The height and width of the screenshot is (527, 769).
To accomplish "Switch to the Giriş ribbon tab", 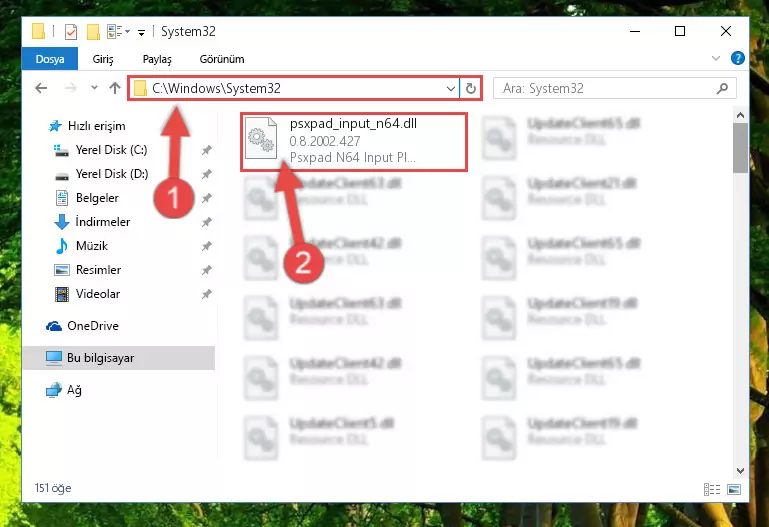I will coord(103,59).
